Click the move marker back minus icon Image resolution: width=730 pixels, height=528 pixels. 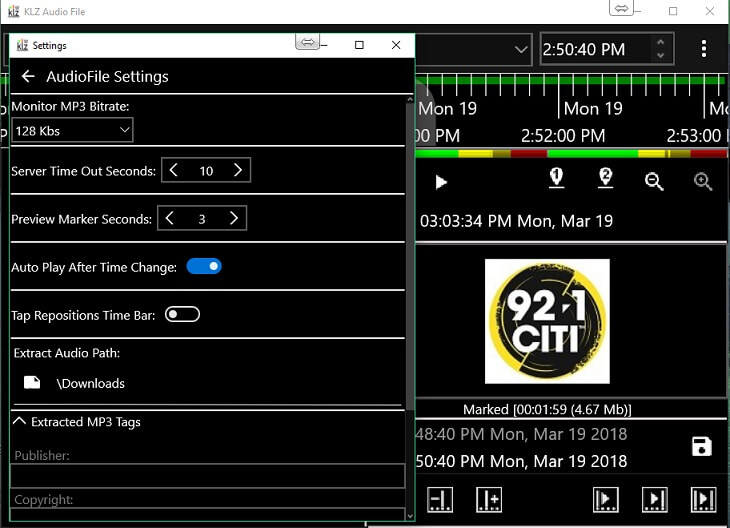pos(440,500)
